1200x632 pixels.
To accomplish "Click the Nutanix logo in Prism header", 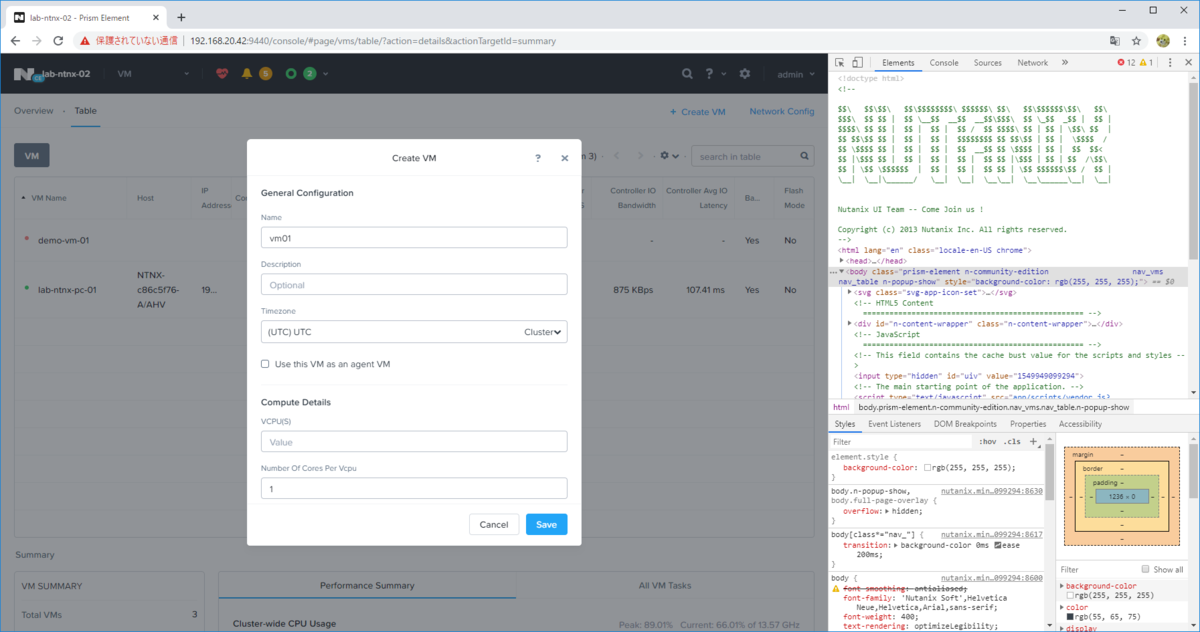I will [x=25, y=74].
